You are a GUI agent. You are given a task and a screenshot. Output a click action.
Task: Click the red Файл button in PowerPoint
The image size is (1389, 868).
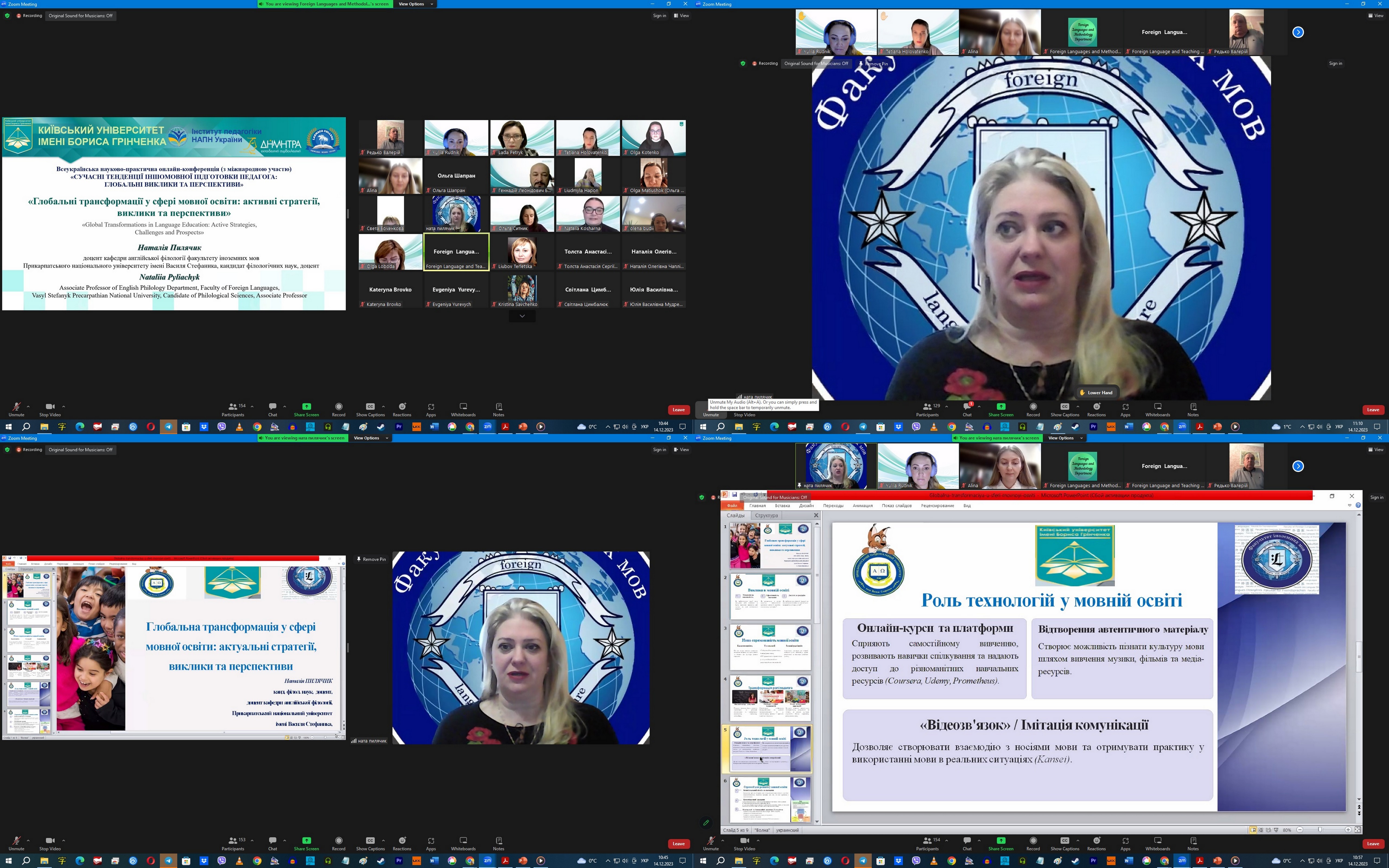click(x=732, y=506)
